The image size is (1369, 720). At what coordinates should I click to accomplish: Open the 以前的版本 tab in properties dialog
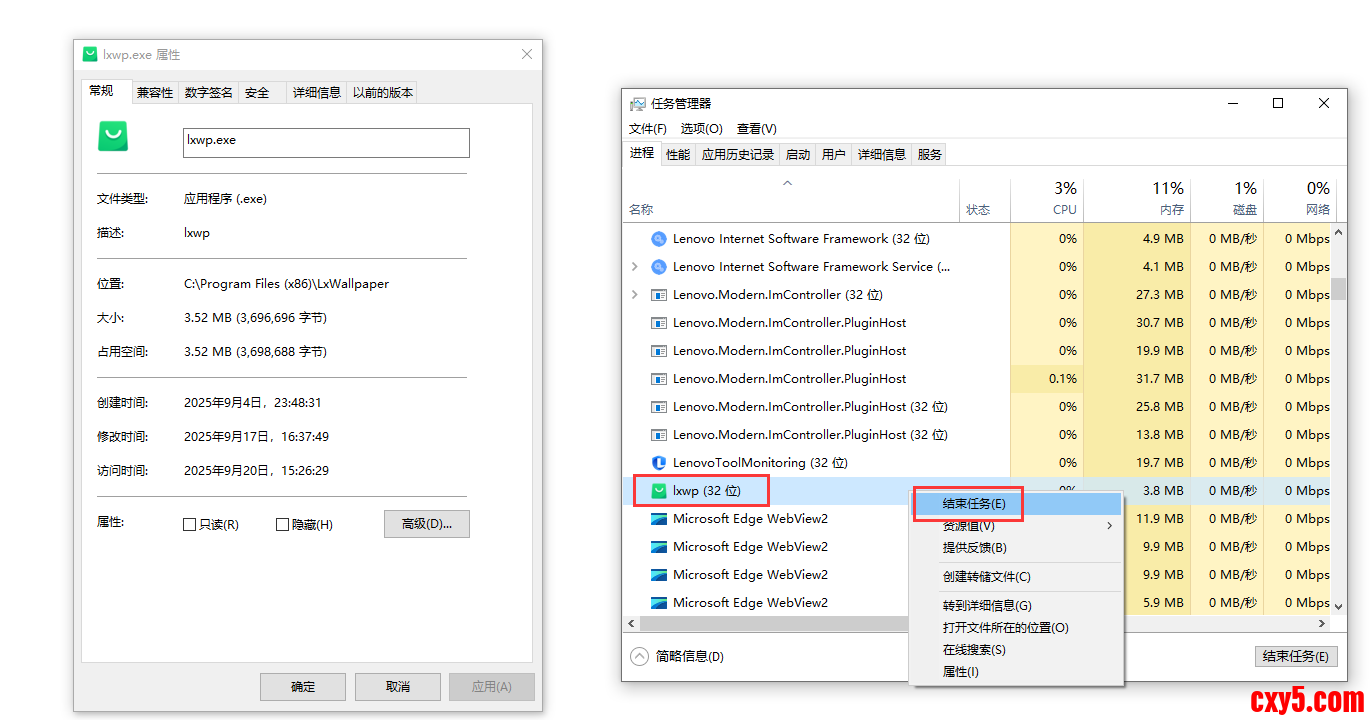point(383,93)
